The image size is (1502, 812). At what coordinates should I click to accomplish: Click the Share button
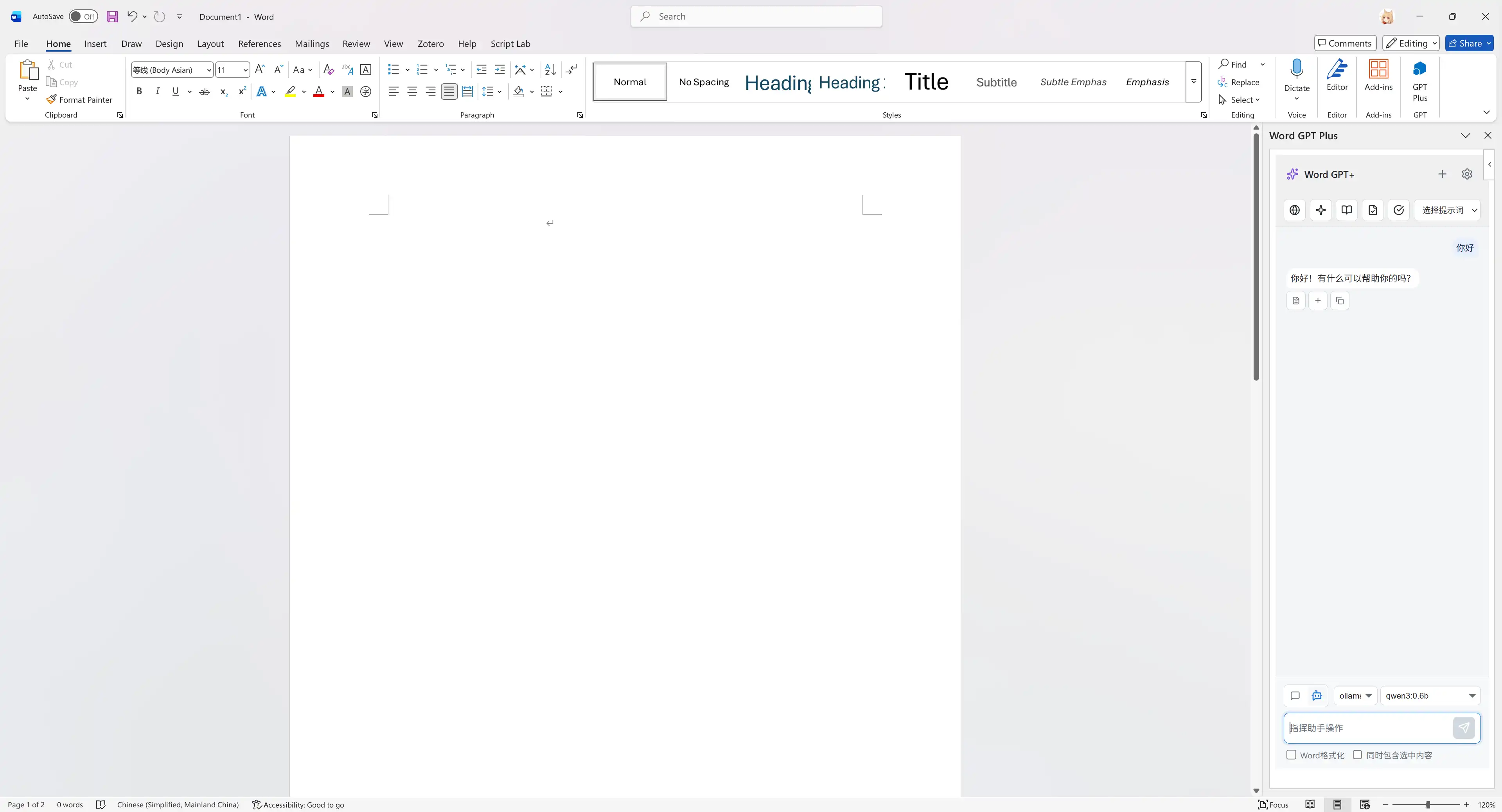[x=1469, y=43]
